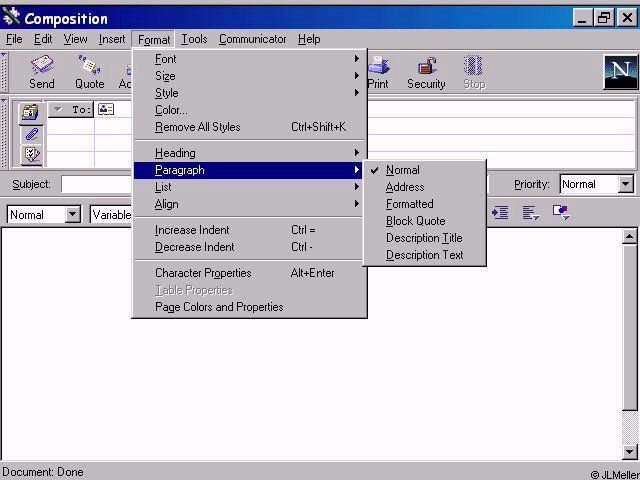Click the Print toolbar icon
Viewport: 640px width, 480px height.
(378, 72)
